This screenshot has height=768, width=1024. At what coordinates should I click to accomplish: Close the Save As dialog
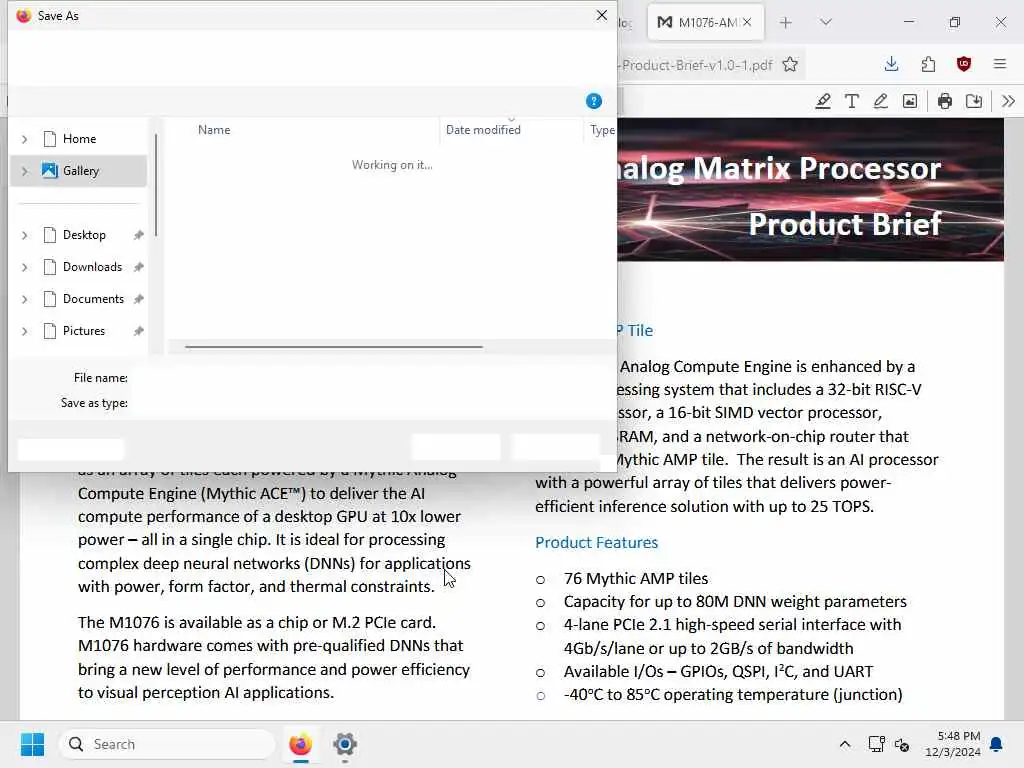pos(601,15)
